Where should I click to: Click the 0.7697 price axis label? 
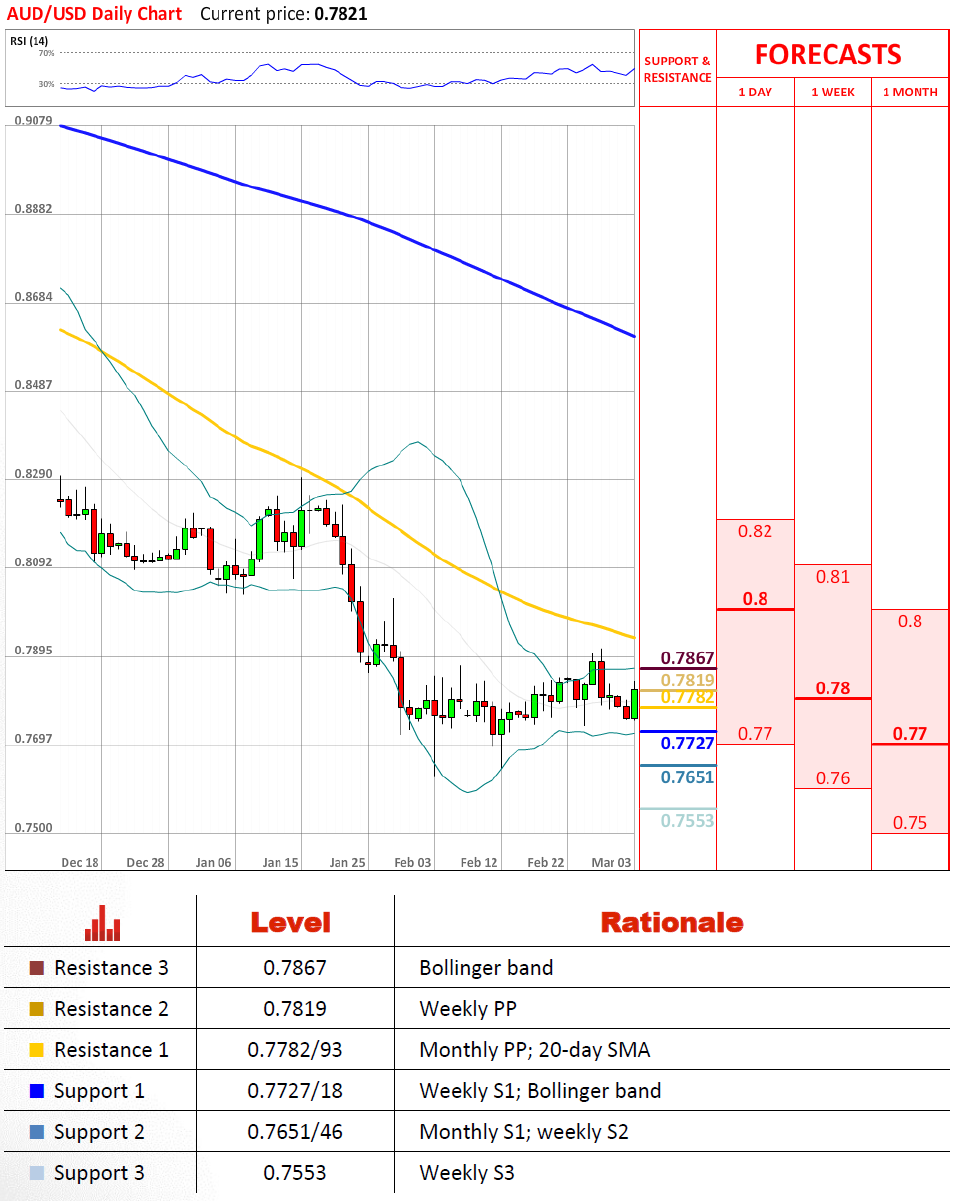pyautogui.click(x=33, y=739)
